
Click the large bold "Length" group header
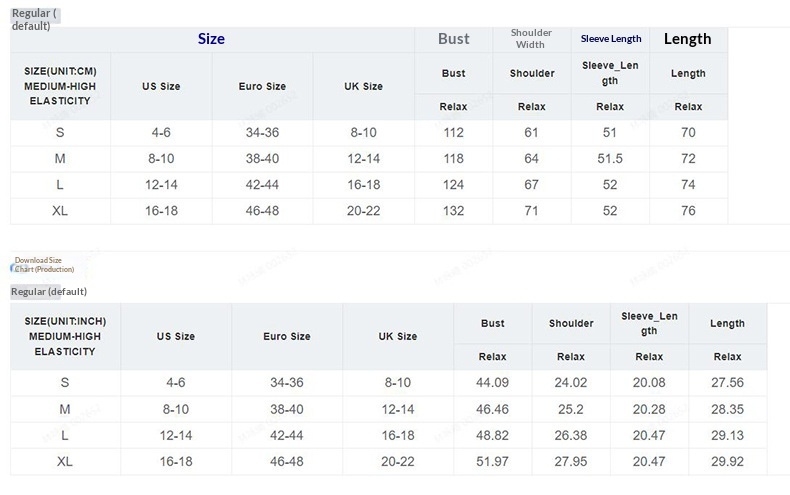tap(687, 39)
